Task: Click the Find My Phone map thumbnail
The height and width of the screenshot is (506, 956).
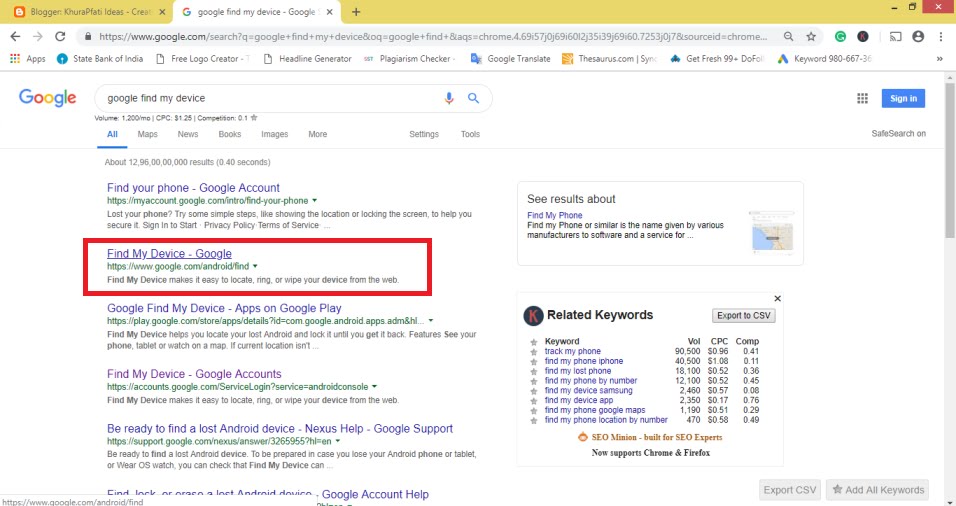Action: [772, 232]
